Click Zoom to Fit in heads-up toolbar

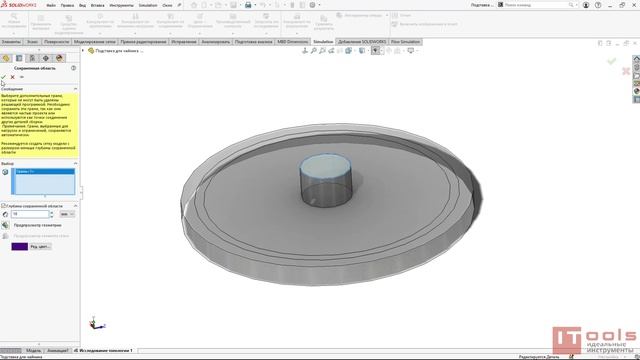pos(313,51)
